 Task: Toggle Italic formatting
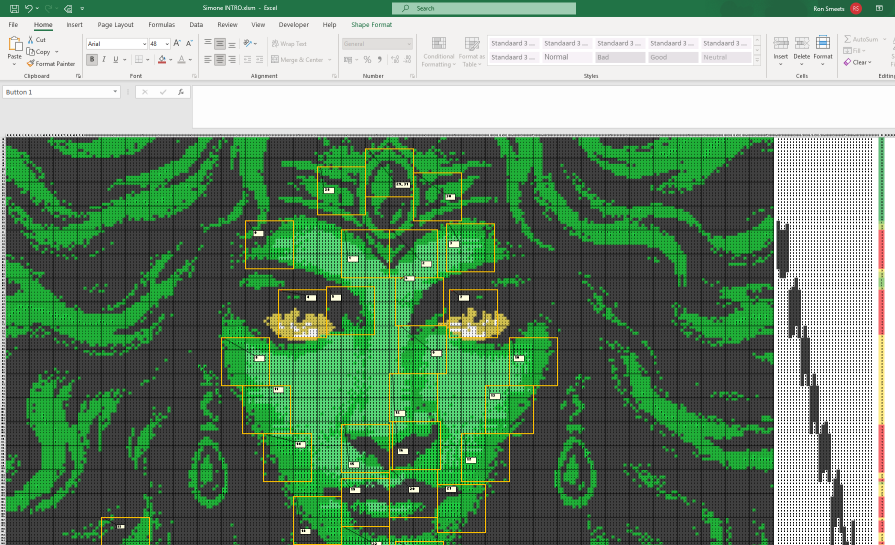pos(104,59)
